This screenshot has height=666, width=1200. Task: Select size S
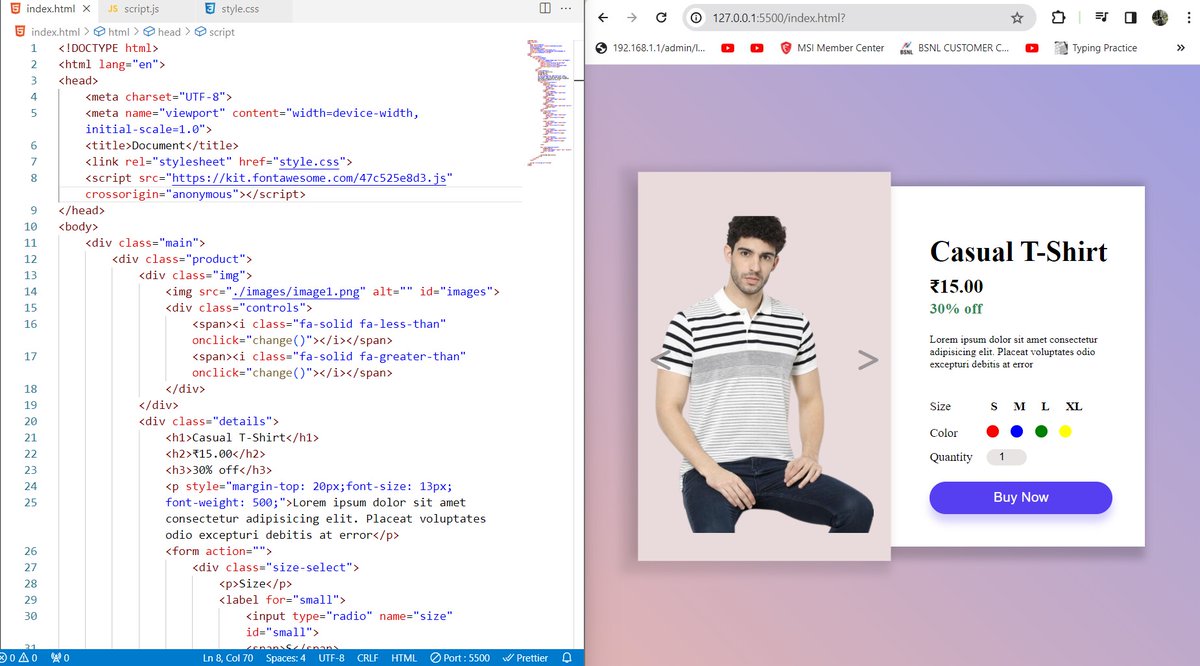click(x=994, y=406)
